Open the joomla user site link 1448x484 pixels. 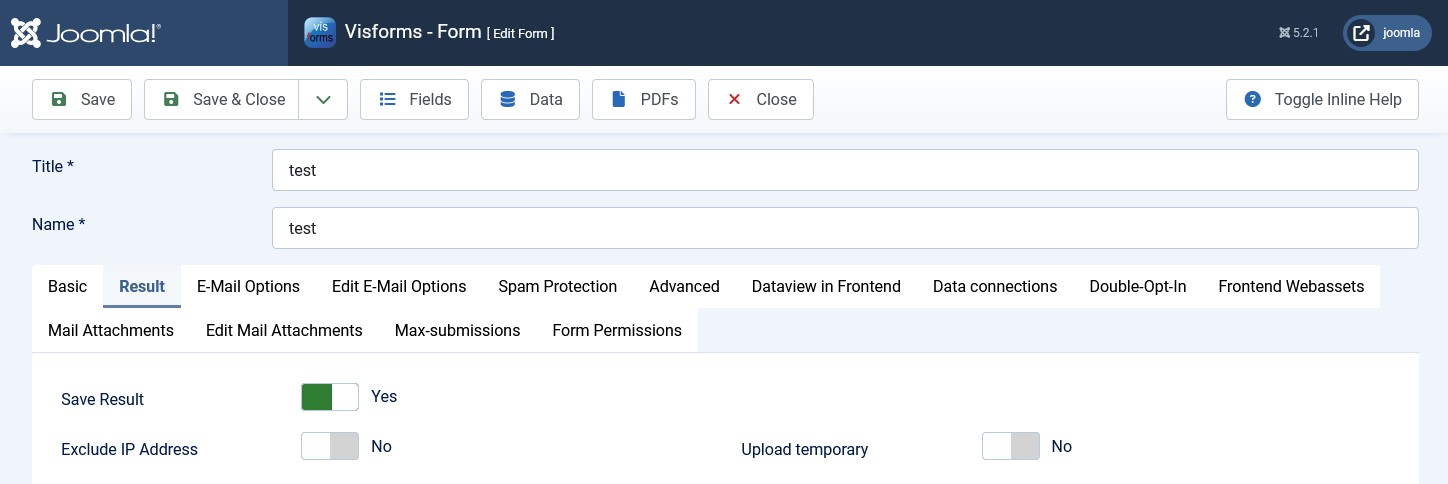1387,33
